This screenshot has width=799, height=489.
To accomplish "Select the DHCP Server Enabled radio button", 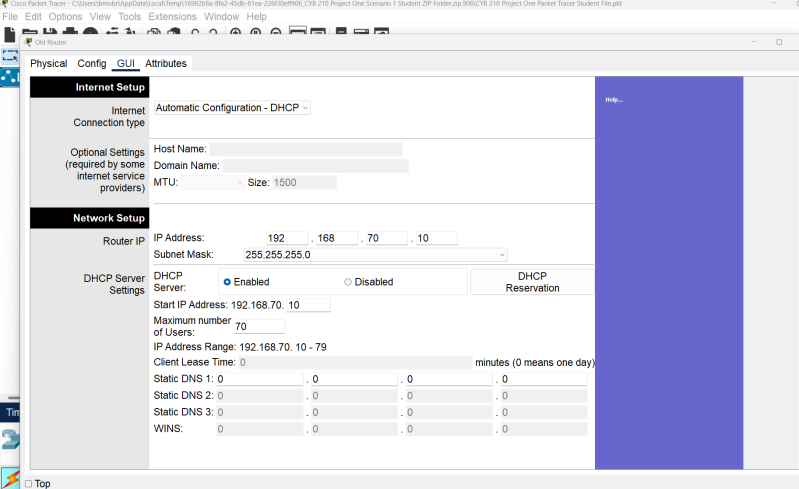I will [227, 282].
